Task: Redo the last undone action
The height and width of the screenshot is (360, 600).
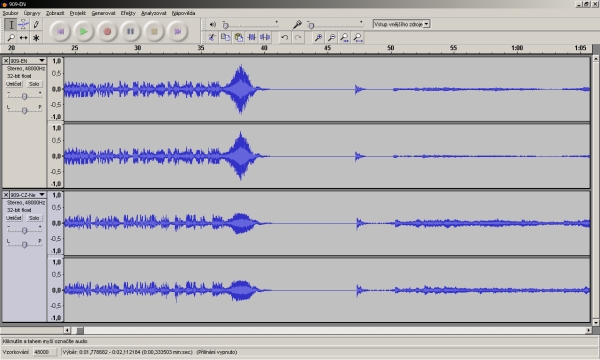Action: point(298,37)
